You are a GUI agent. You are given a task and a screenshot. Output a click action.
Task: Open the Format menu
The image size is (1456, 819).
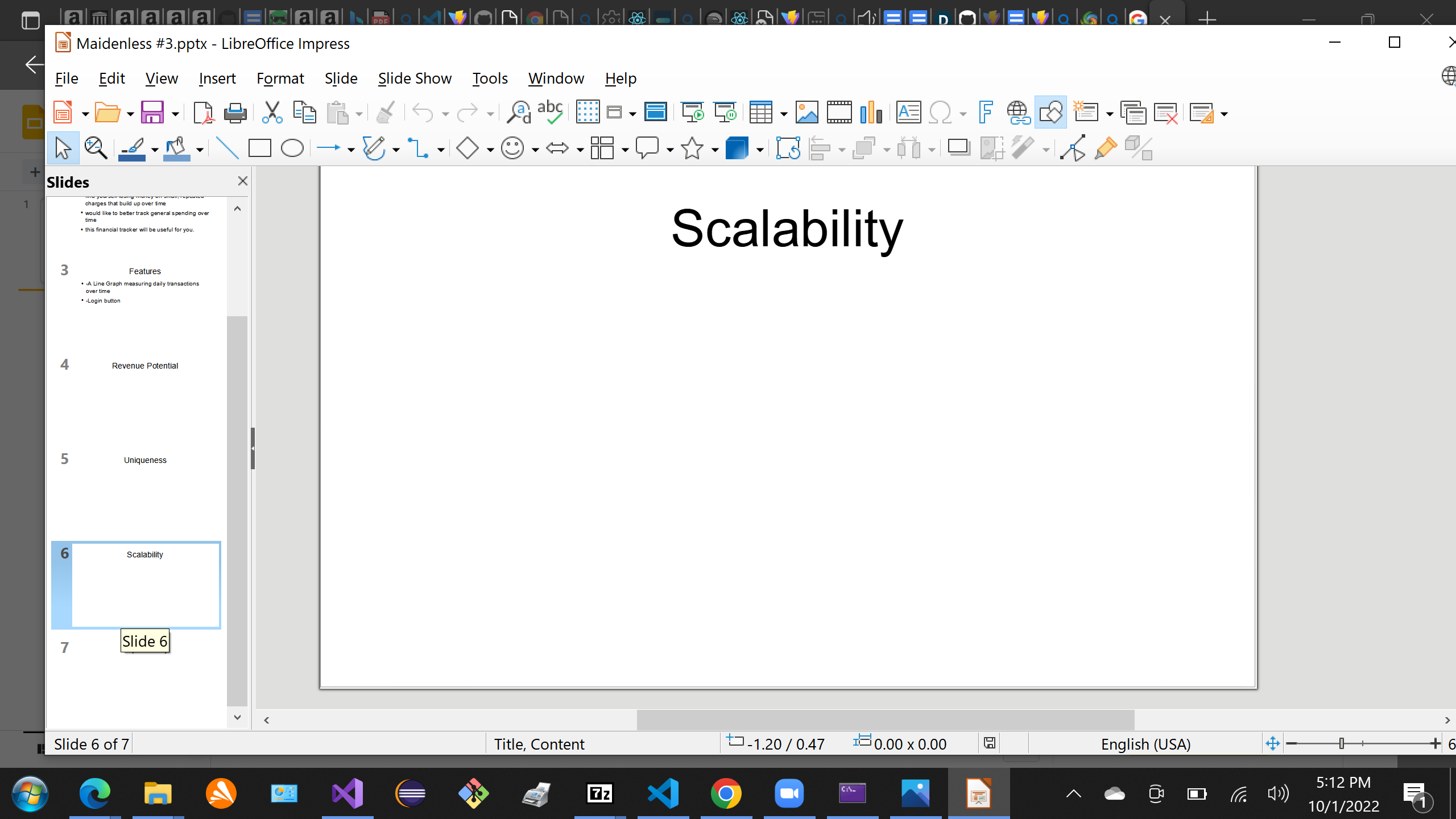tap(280, 78)
